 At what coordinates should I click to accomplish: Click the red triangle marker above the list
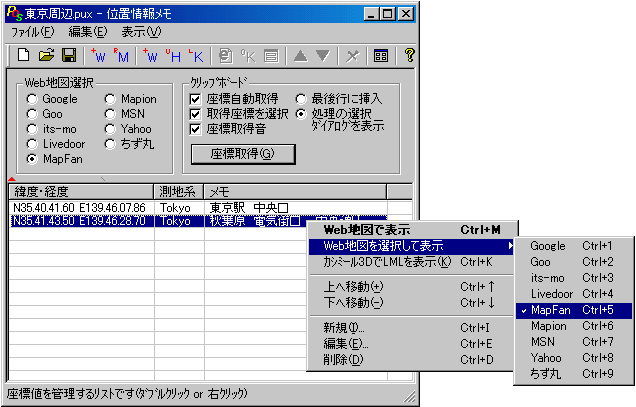pyautogui.click(x=11, y=179)
